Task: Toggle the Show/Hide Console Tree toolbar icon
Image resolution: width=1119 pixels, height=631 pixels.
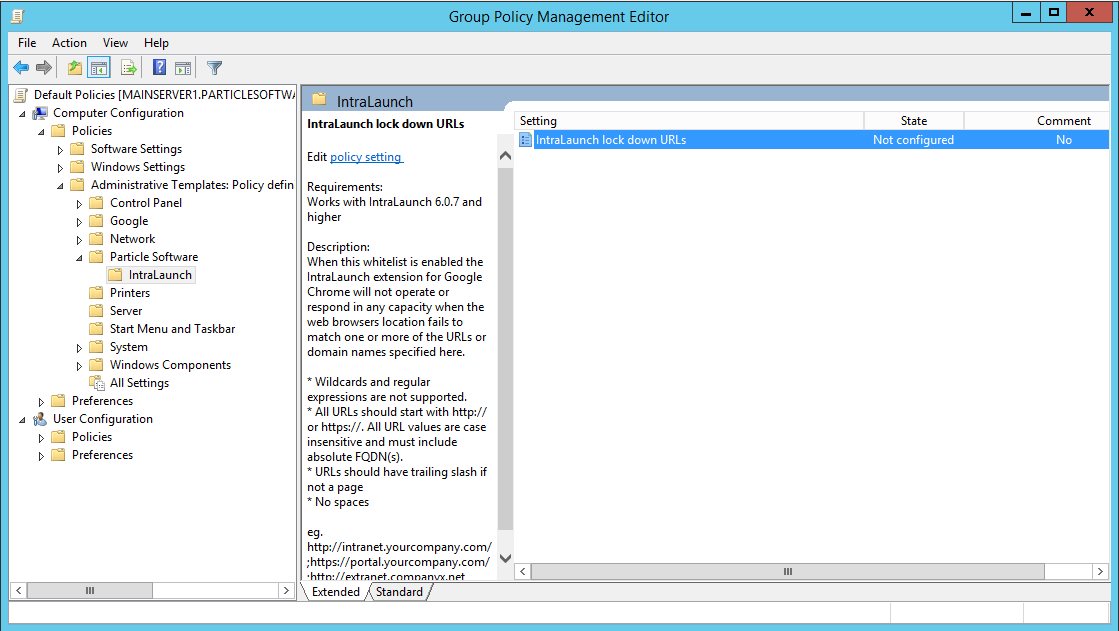Action: click(x=99, y=68)
